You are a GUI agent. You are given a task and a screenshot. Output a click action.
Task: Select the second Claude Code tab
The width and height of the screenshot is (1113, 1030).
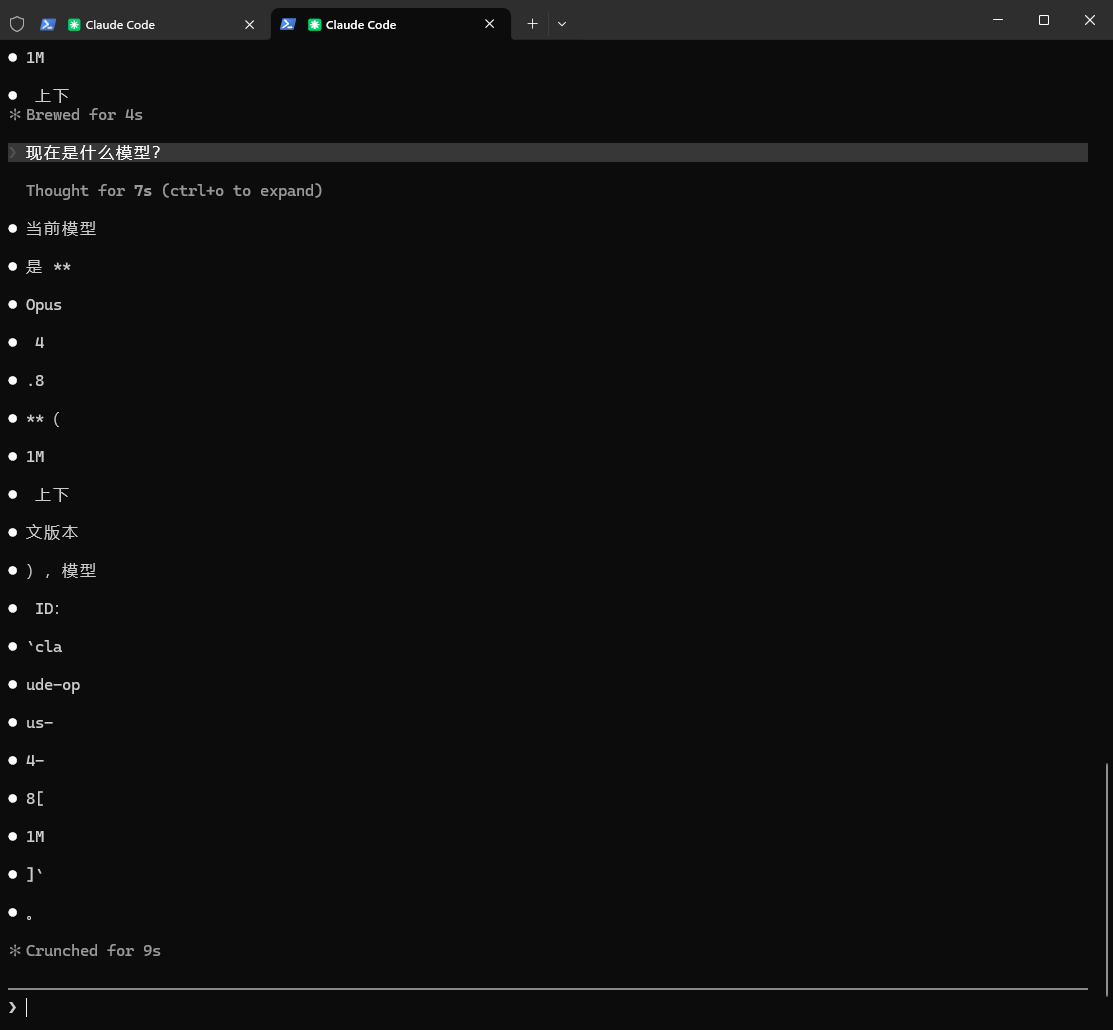pos(390,24)
